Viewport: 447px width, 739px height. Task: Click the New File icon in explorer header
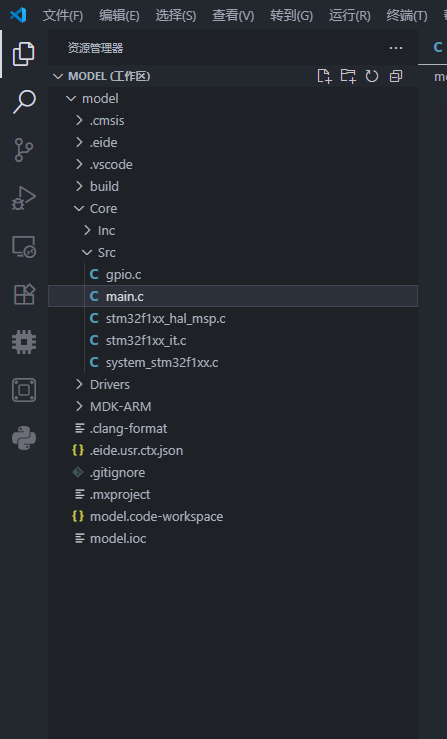[x=324, y=76]
